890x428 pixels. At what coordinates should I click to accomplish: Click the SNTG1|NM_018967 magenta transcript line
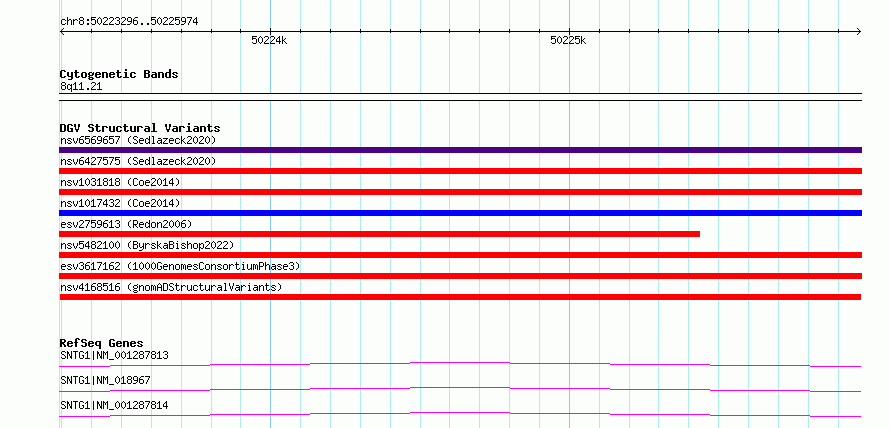coord(460,389)
